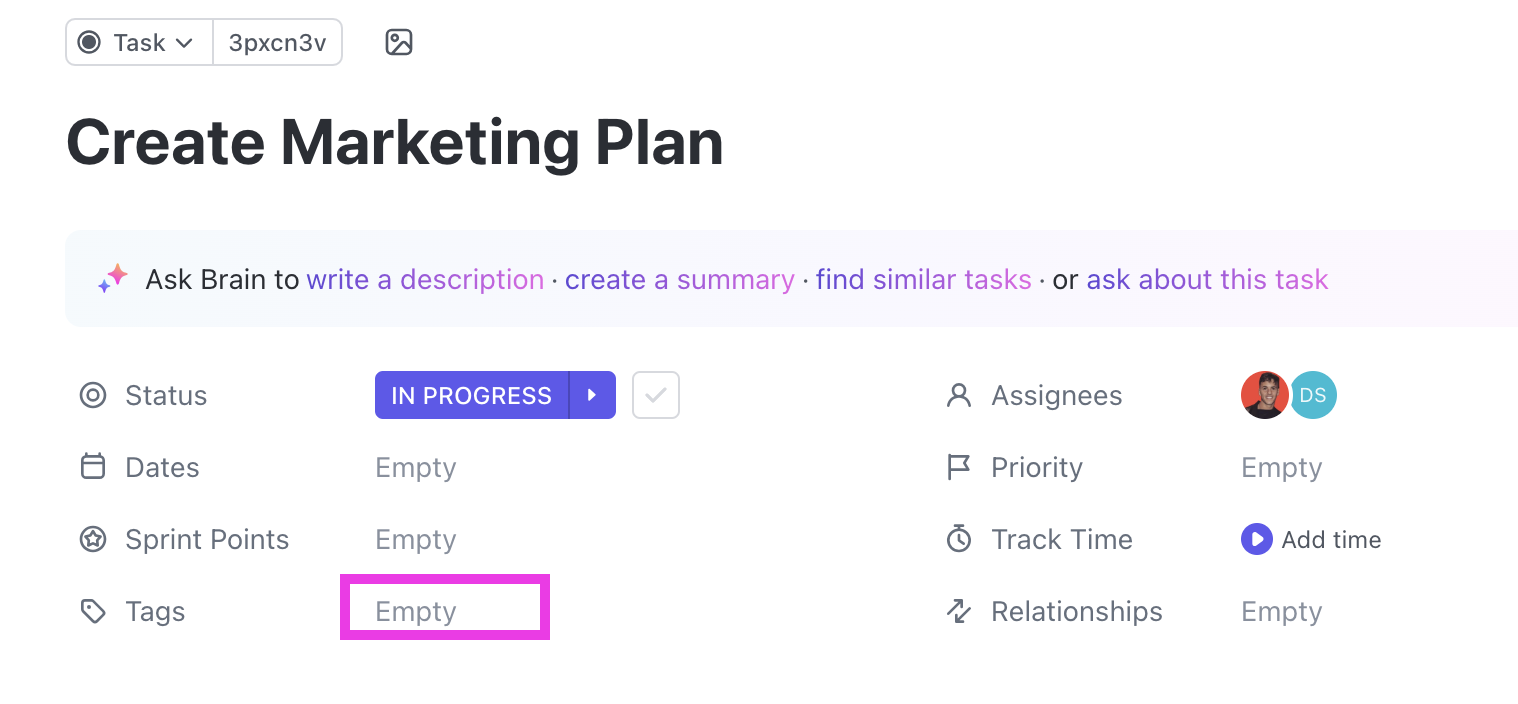This screenshot has height=704, width=1518.
Task: Open the Task type dropdown
Action: [139, 43]
